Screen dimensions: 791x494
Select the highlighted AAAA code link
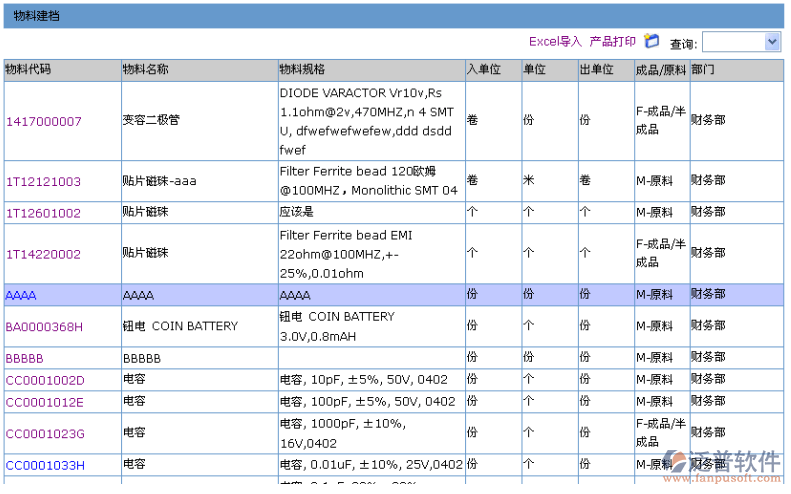tap(21, 296)
